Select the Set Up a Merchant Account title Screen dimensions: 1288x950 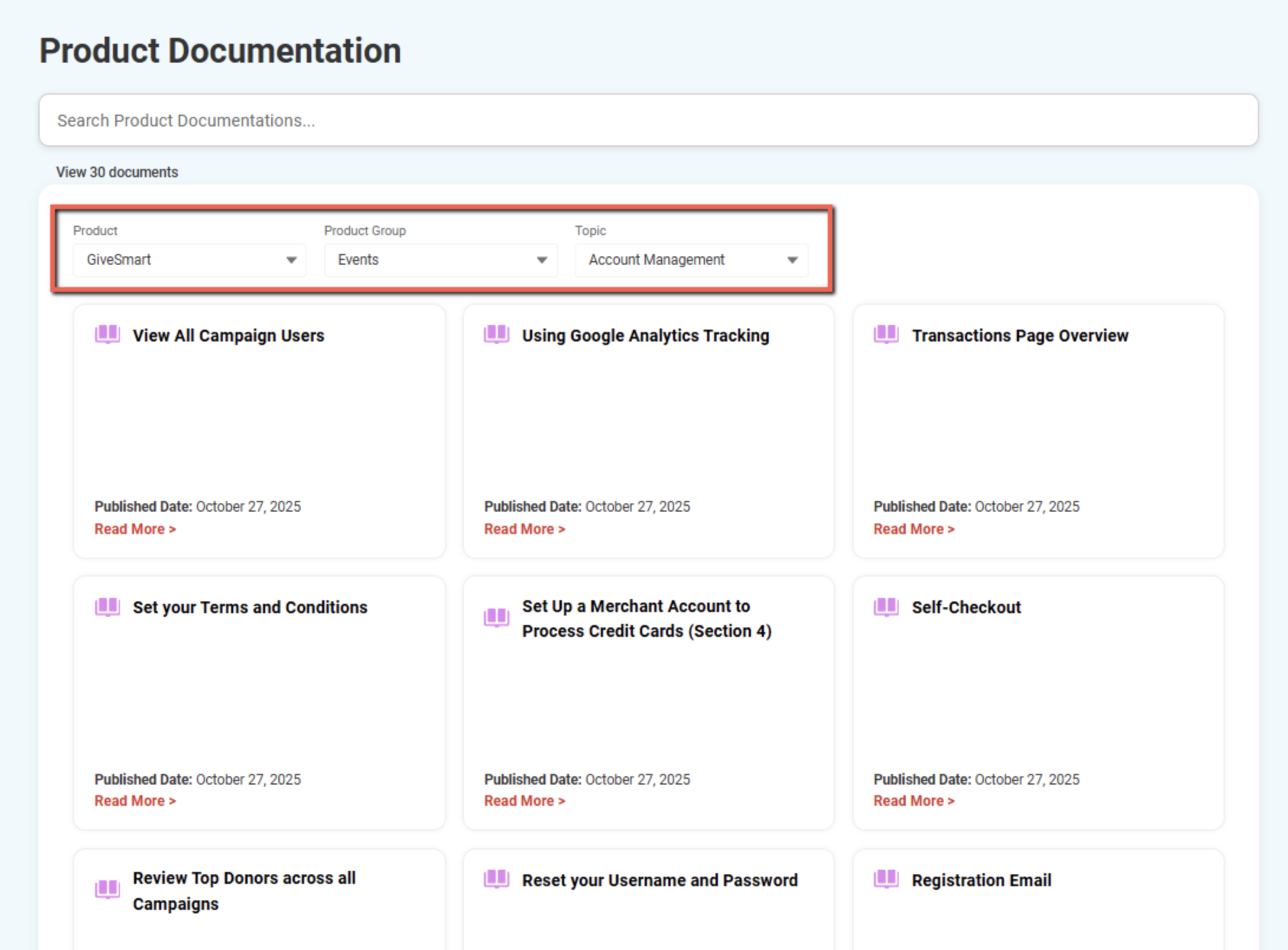click(x=647, y=619)
